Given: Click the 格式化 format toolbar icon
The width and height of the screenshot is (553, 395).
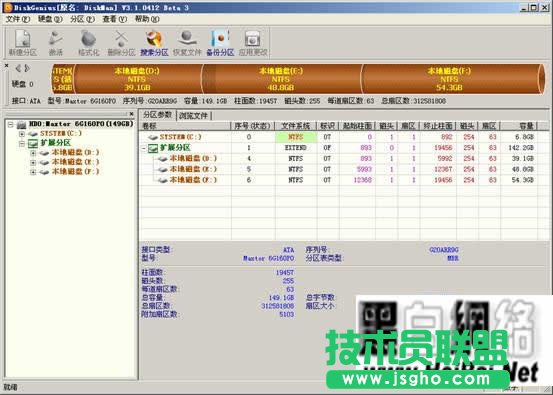Looking at the screenshot, I should pyautogui.click(x=89, y=43).
